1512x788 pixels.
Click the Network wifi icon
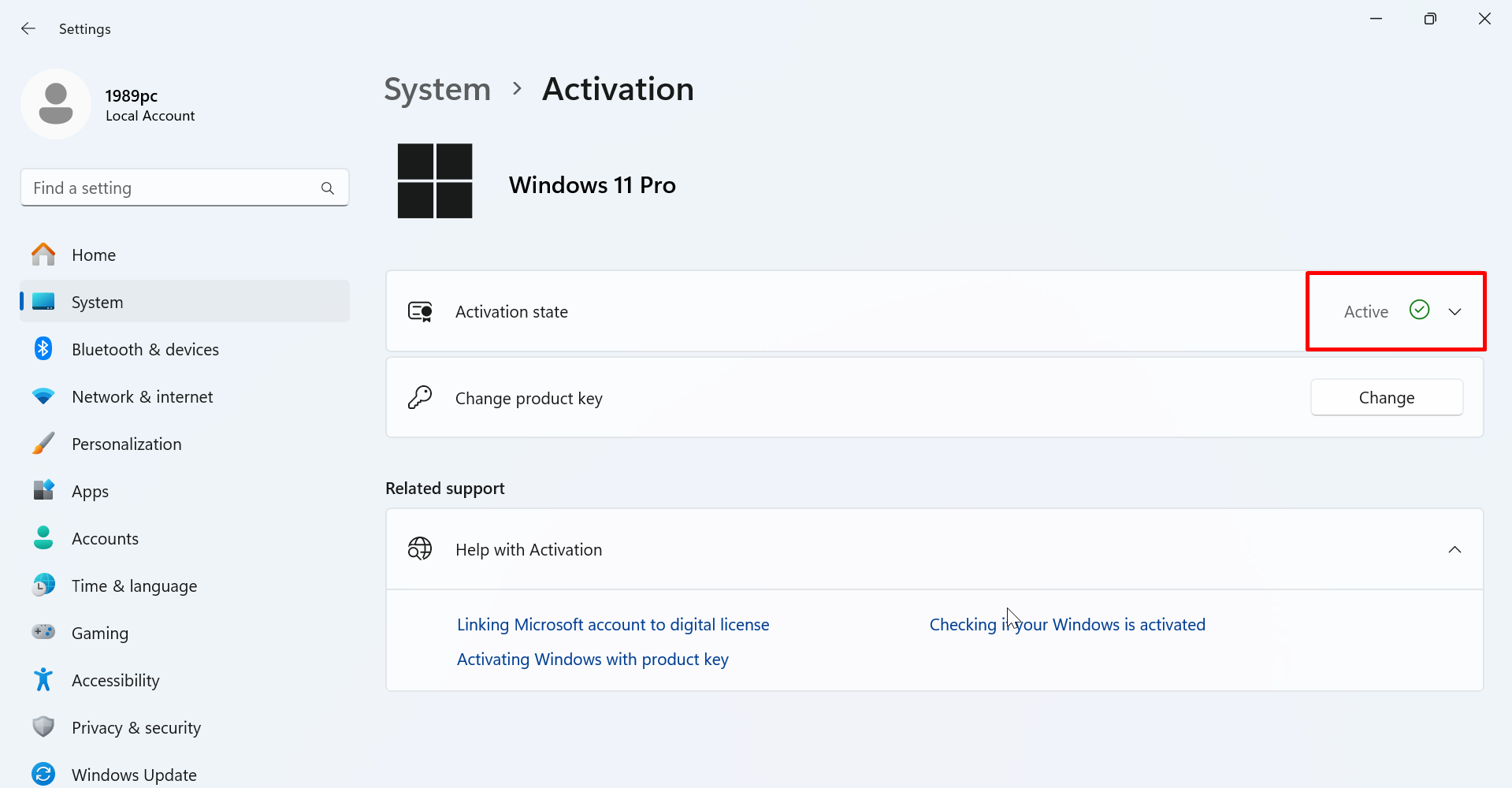(x=43, y=396)
